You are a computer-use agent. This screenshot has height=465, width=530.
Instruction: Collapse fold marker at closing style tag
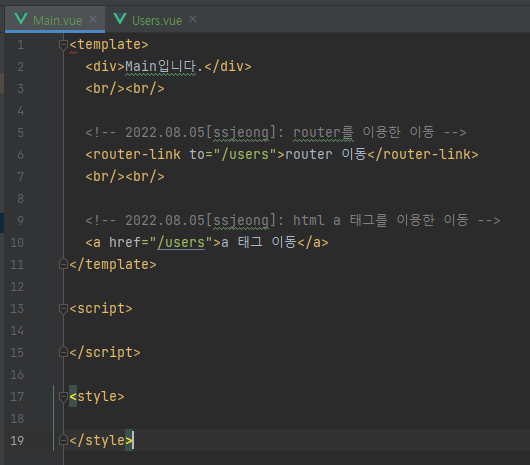(x=63, y=440)
